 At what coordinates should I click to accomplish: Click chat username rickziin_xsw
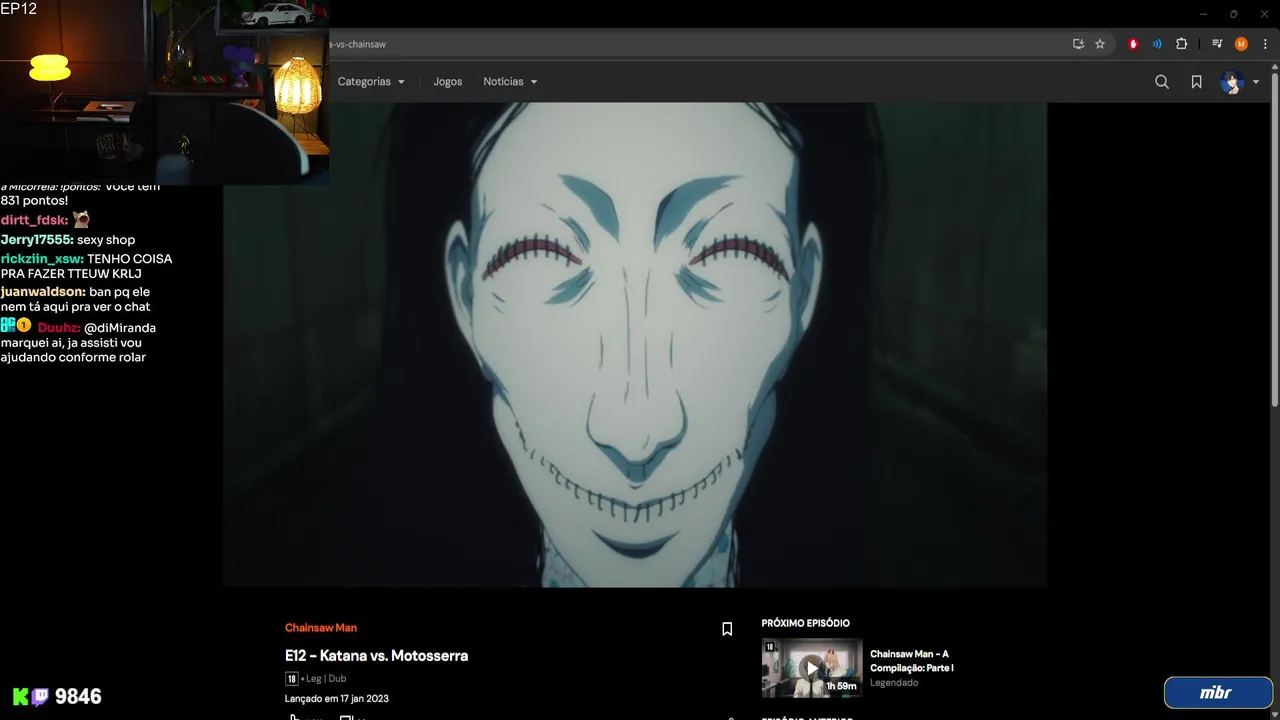pos(42,259)
